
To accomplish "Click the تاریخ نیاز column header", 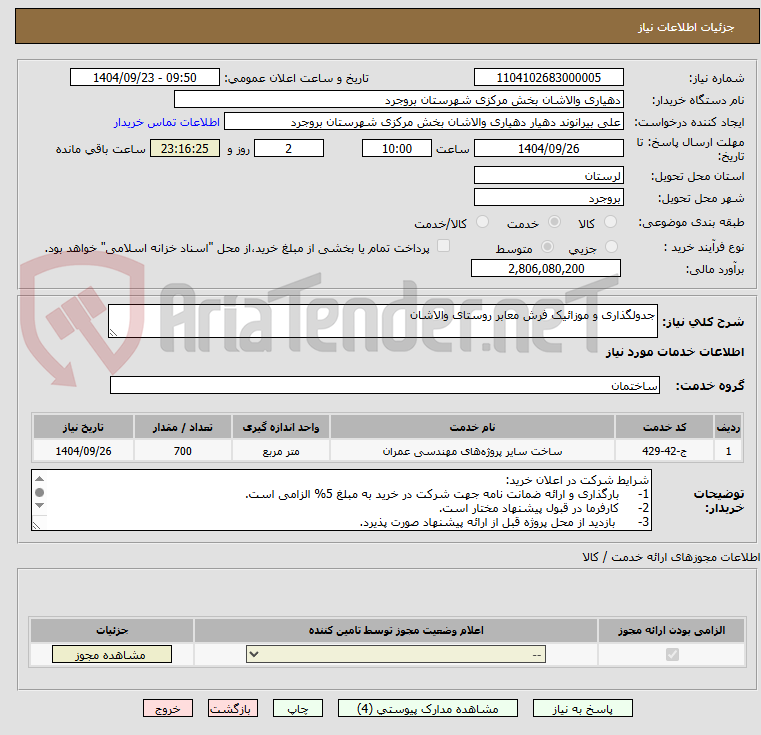I will [83, 427].
